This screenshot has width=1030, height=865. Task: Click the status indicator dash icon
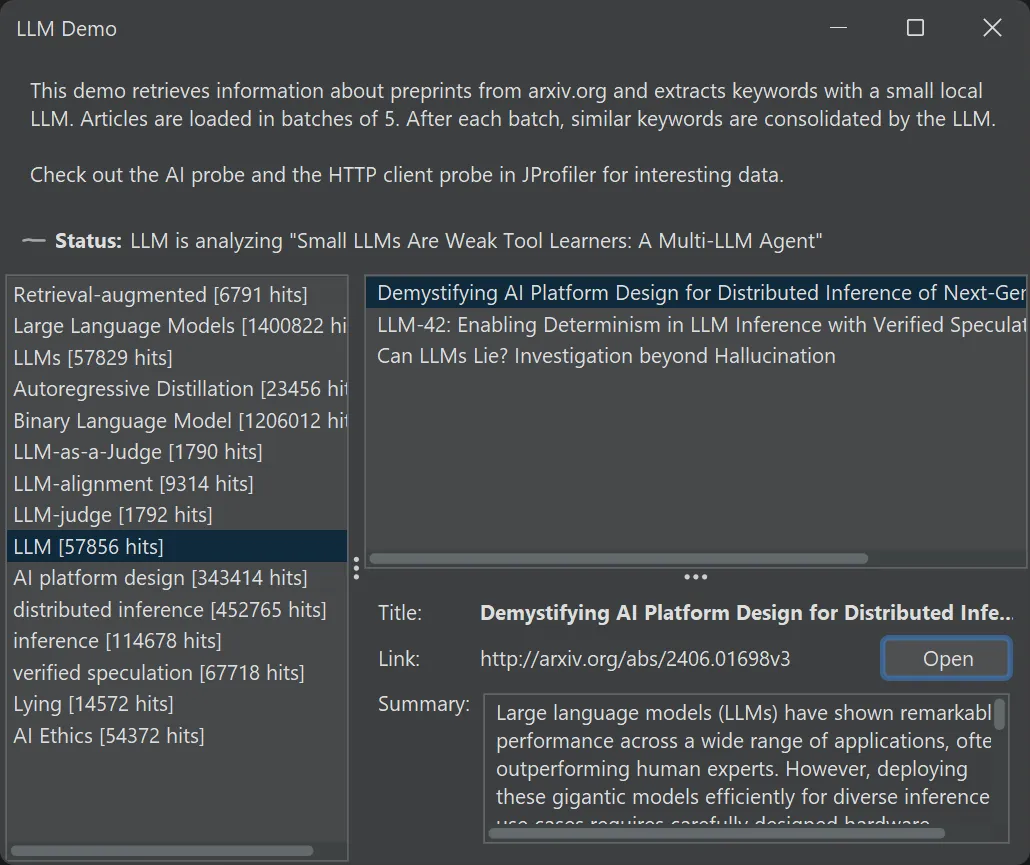(x=33, y=240)
